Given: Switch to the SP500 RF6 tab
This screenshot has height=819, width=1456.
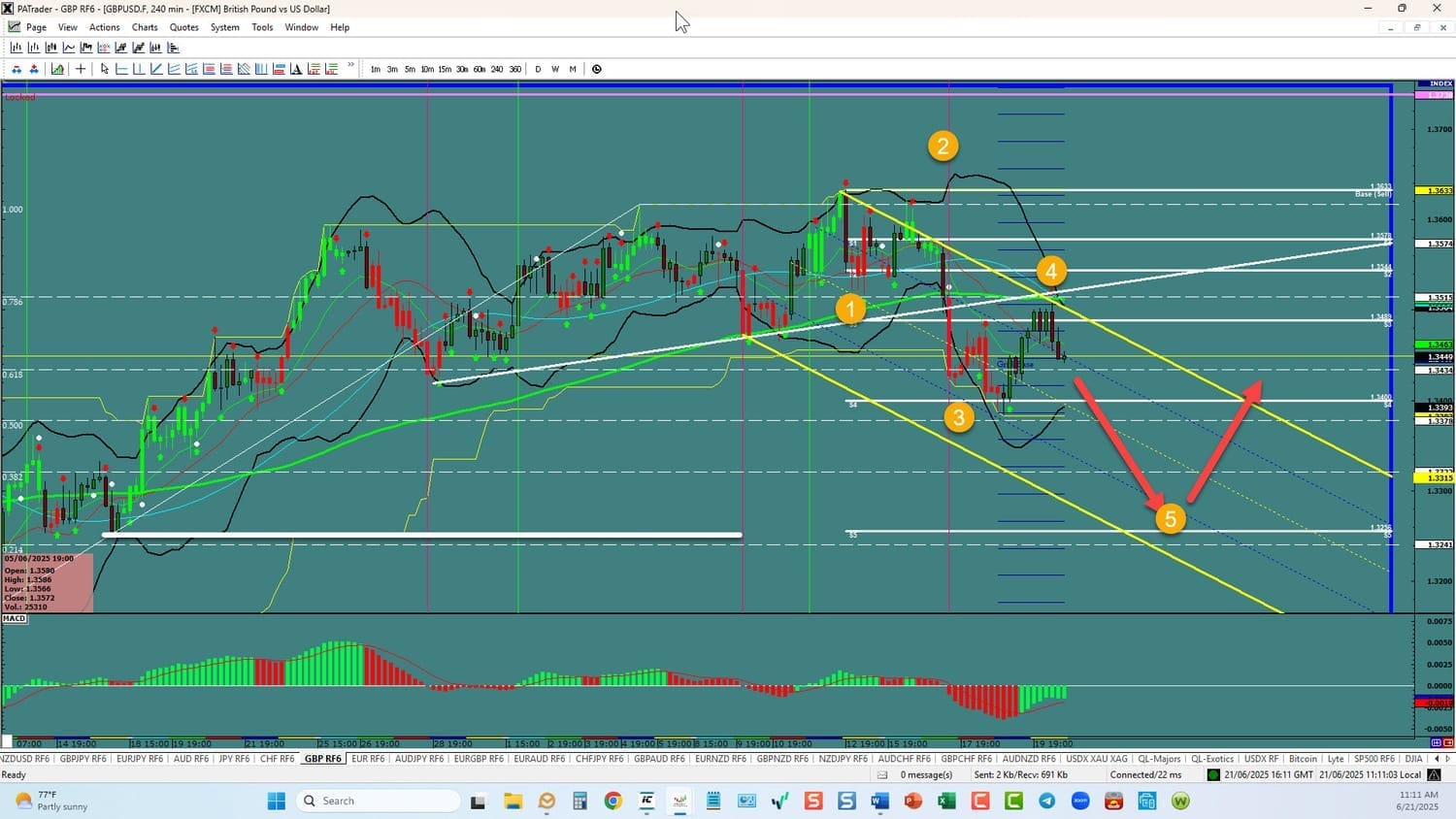Looking at the screenshot, I should (x=1373, y=759).
